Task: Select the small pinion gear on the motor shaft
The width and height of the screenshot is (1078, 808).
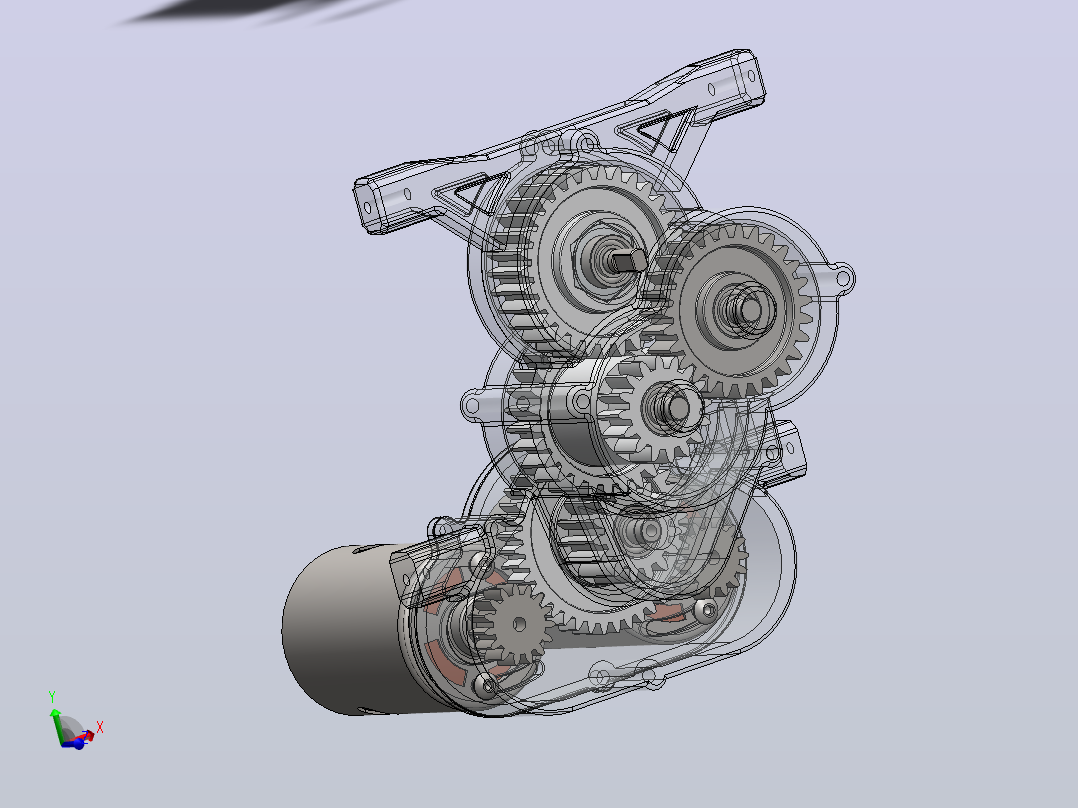Action: click(x=514, y=624)
